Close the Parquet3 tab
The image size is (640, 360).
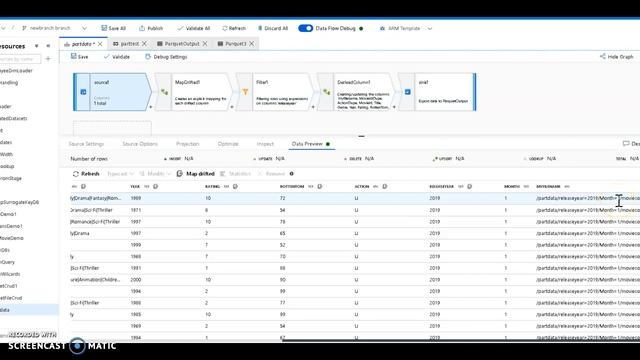click(x=251, y=44)
